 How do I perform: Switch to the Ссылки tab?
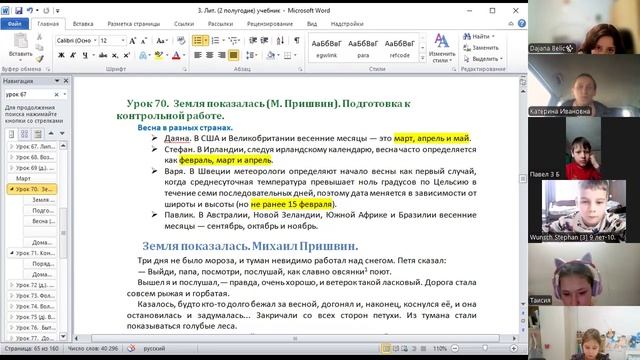pos(184,24)
